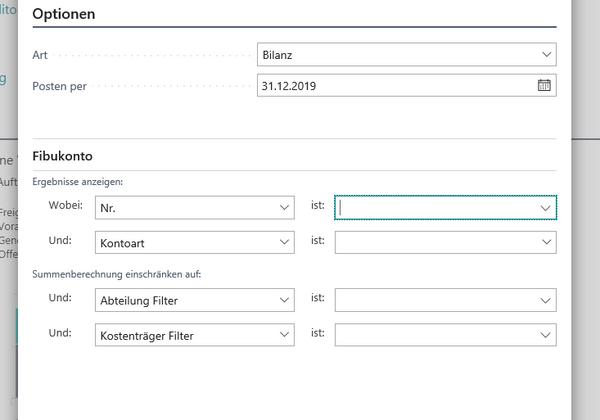
Task: Click the Posten per field label
Action: pos(60,86)
